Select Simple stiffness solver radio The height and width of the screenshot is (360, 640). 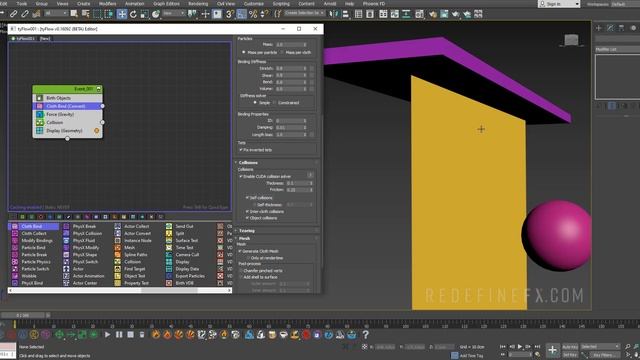coord(255,103)
